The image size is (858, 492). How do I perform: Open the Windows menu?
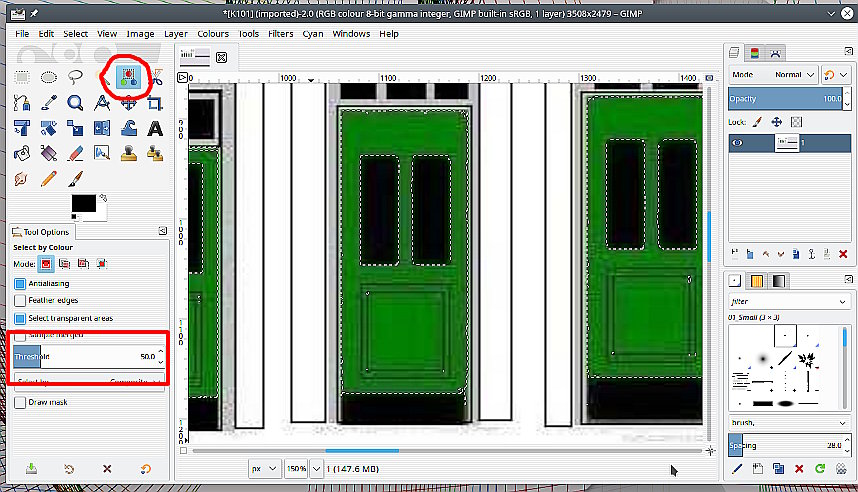click(x=351, y=33)
